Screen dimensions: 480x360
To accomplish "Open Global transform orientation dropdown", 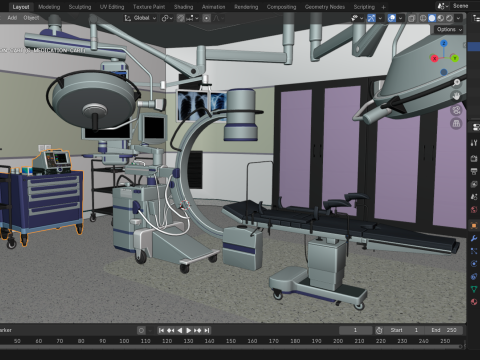I will click(x=140, y=18).
